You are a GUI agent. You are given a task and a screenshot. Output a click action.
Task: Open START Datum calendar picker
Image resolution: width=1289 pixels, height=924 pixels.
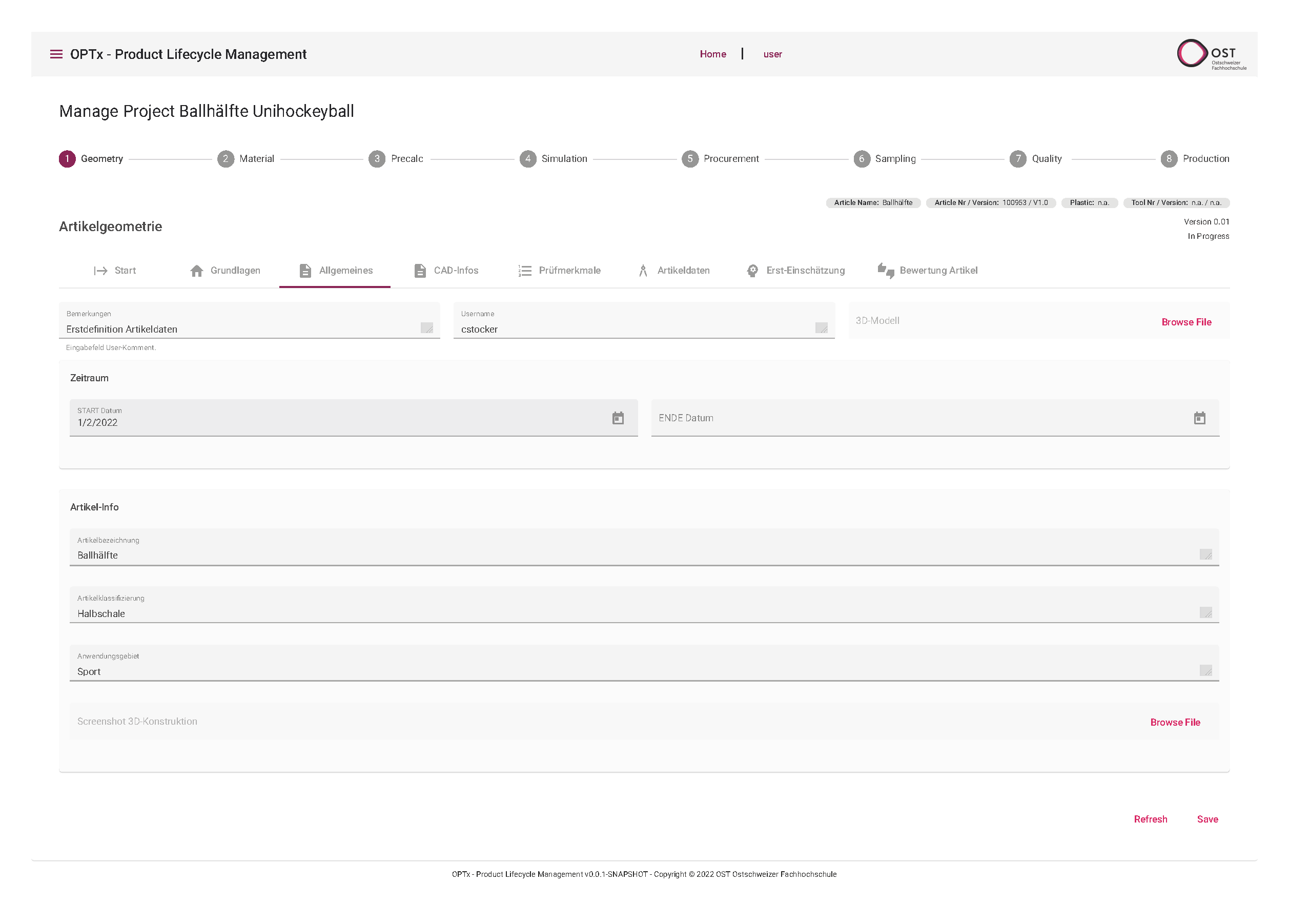pos(618,418)
